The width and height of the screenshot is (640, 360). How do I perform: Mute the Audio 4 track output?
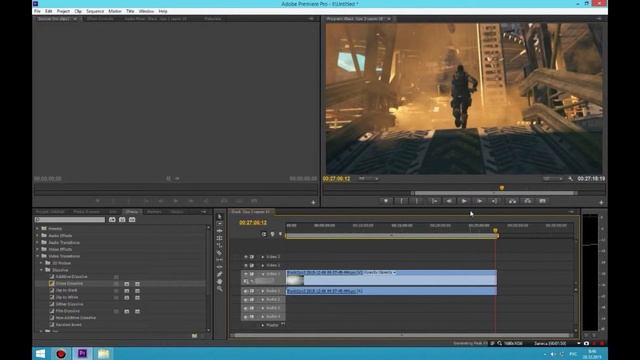pos(246,317)
